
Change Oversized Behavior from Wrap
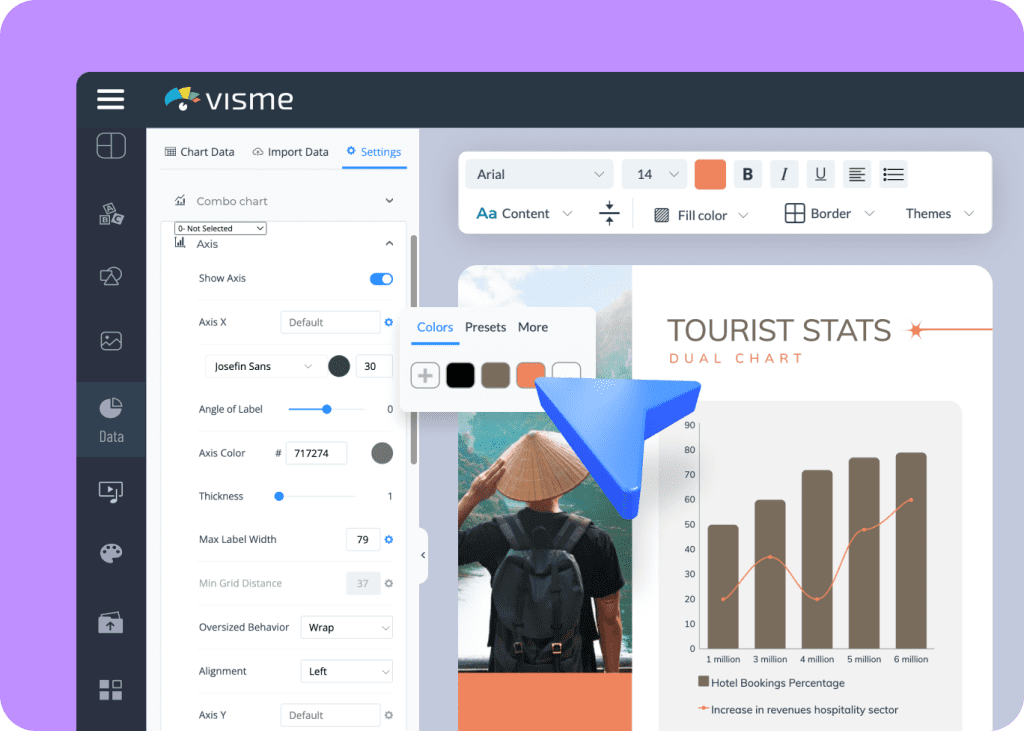point(346,627)
